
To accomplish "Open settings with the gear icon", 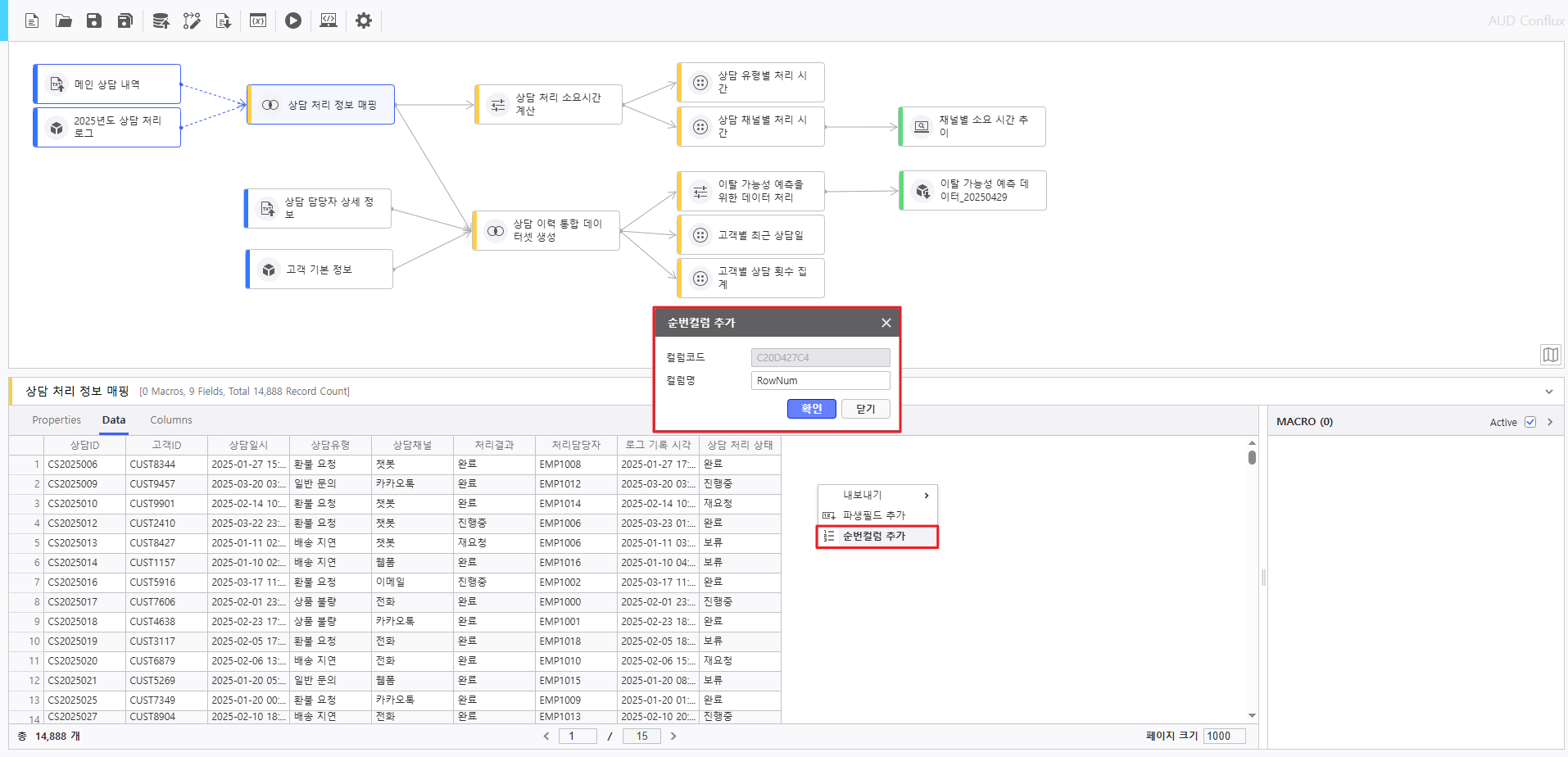I will pos(364,20).
